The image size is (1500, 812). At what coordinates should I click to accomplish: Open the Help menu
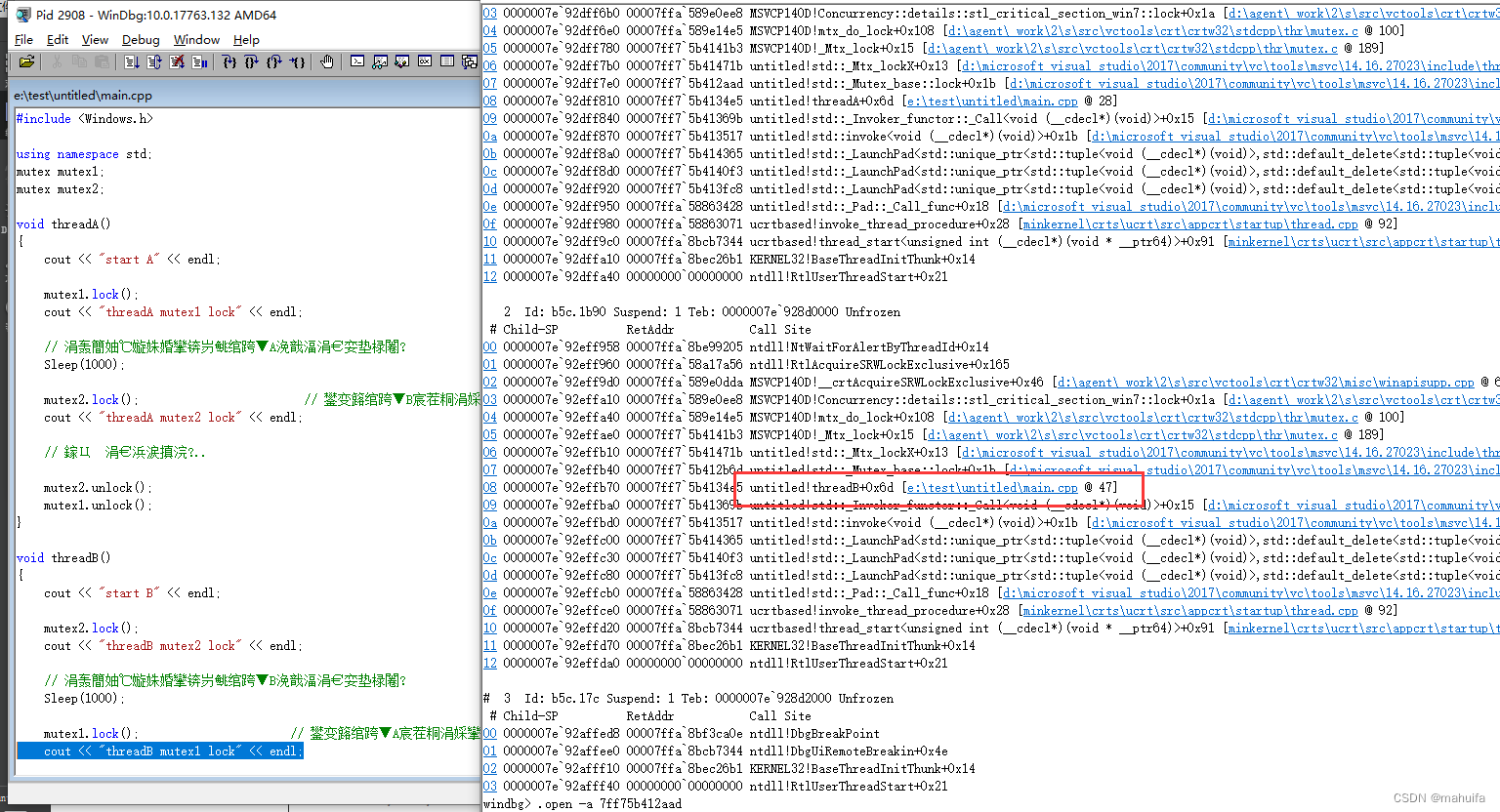coord(246,39)
